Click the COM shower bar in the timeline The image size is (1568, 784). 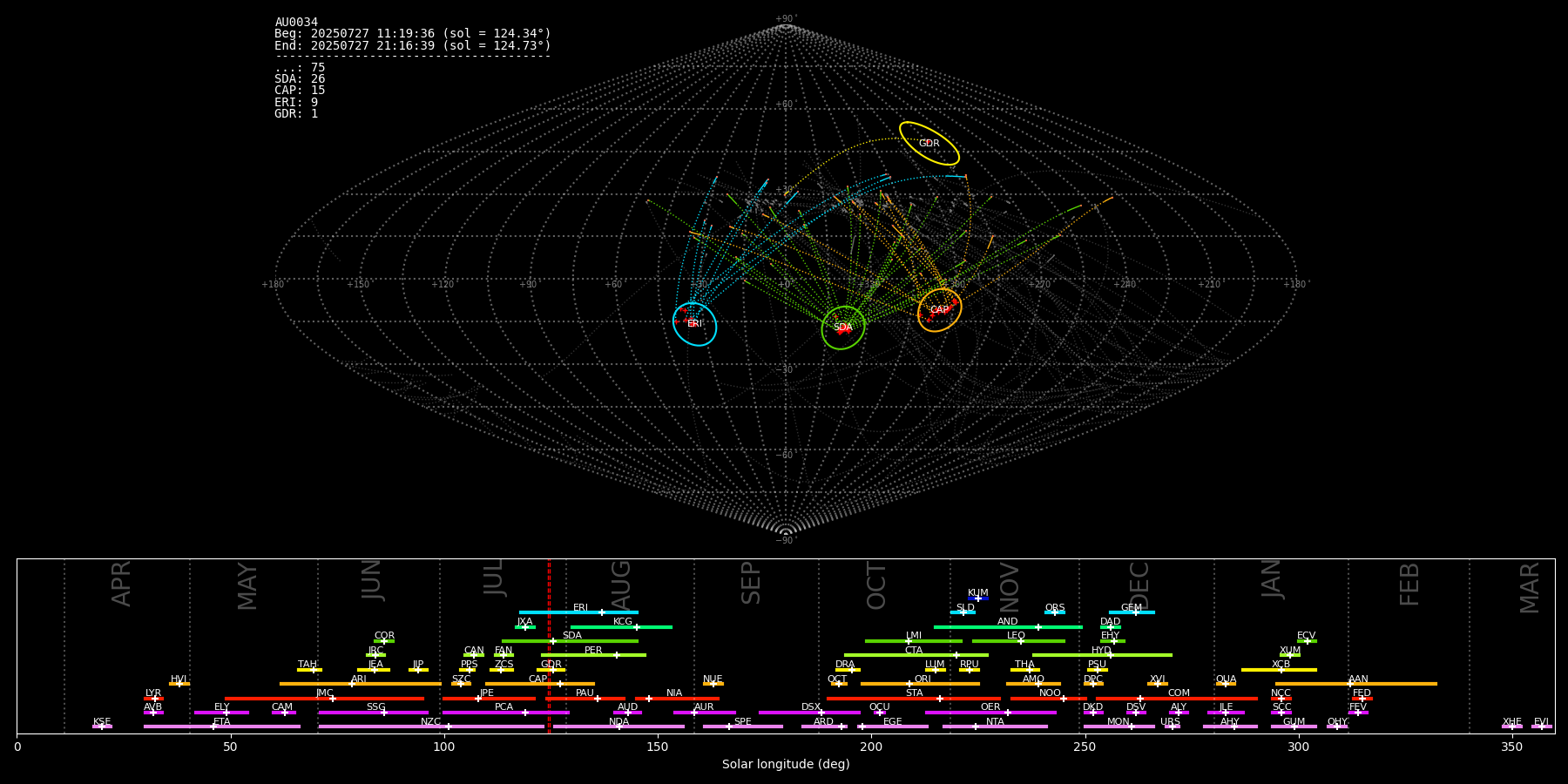(x=1178, y=698)
